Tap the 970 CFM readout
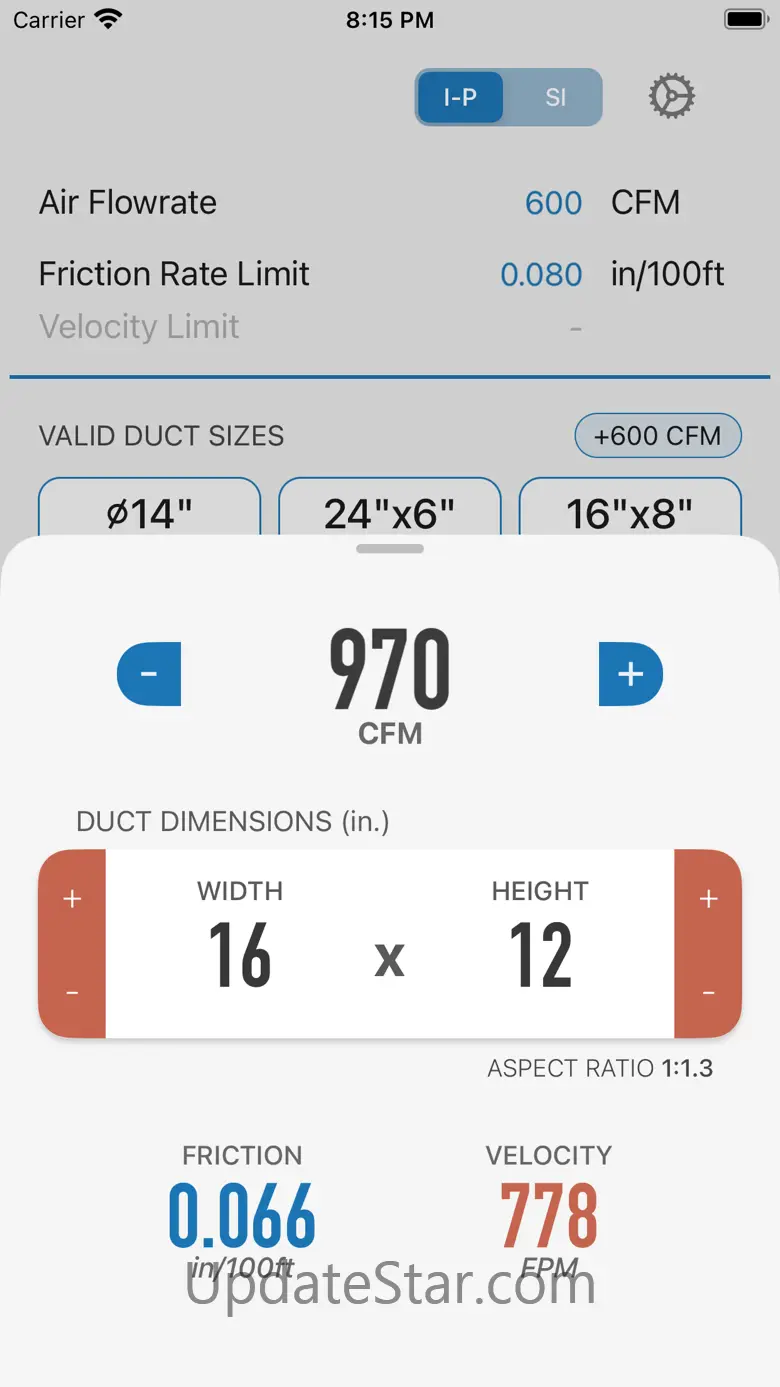 pos(390,670)
